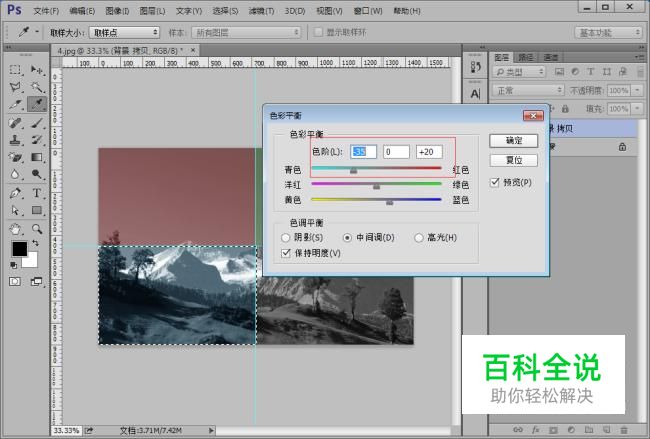Add a layer mask

[x=553, y=430]
